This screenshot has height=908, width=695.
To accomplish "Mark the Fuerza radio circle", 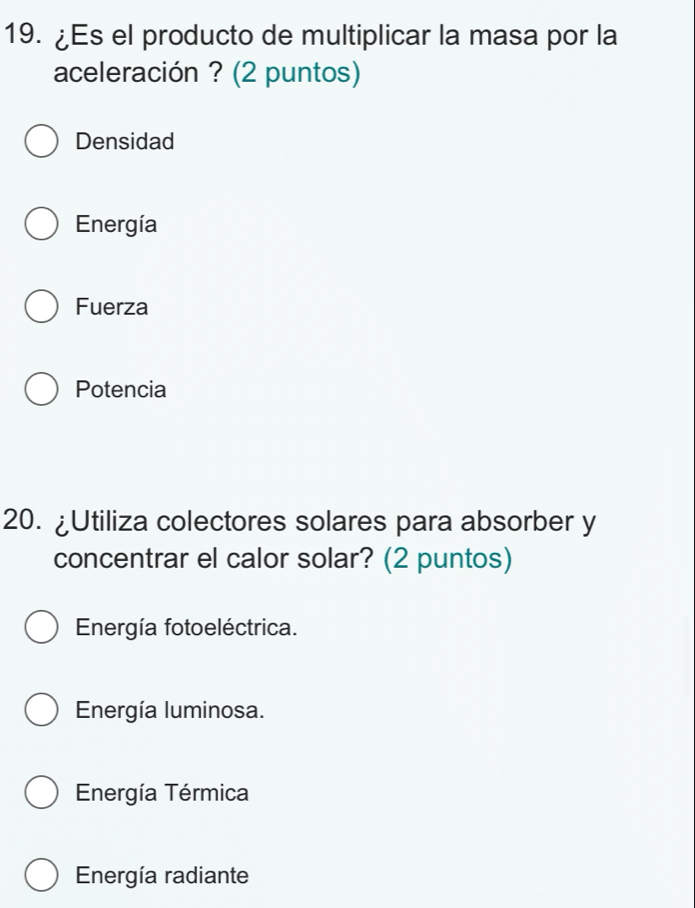I will coord(41,307).
